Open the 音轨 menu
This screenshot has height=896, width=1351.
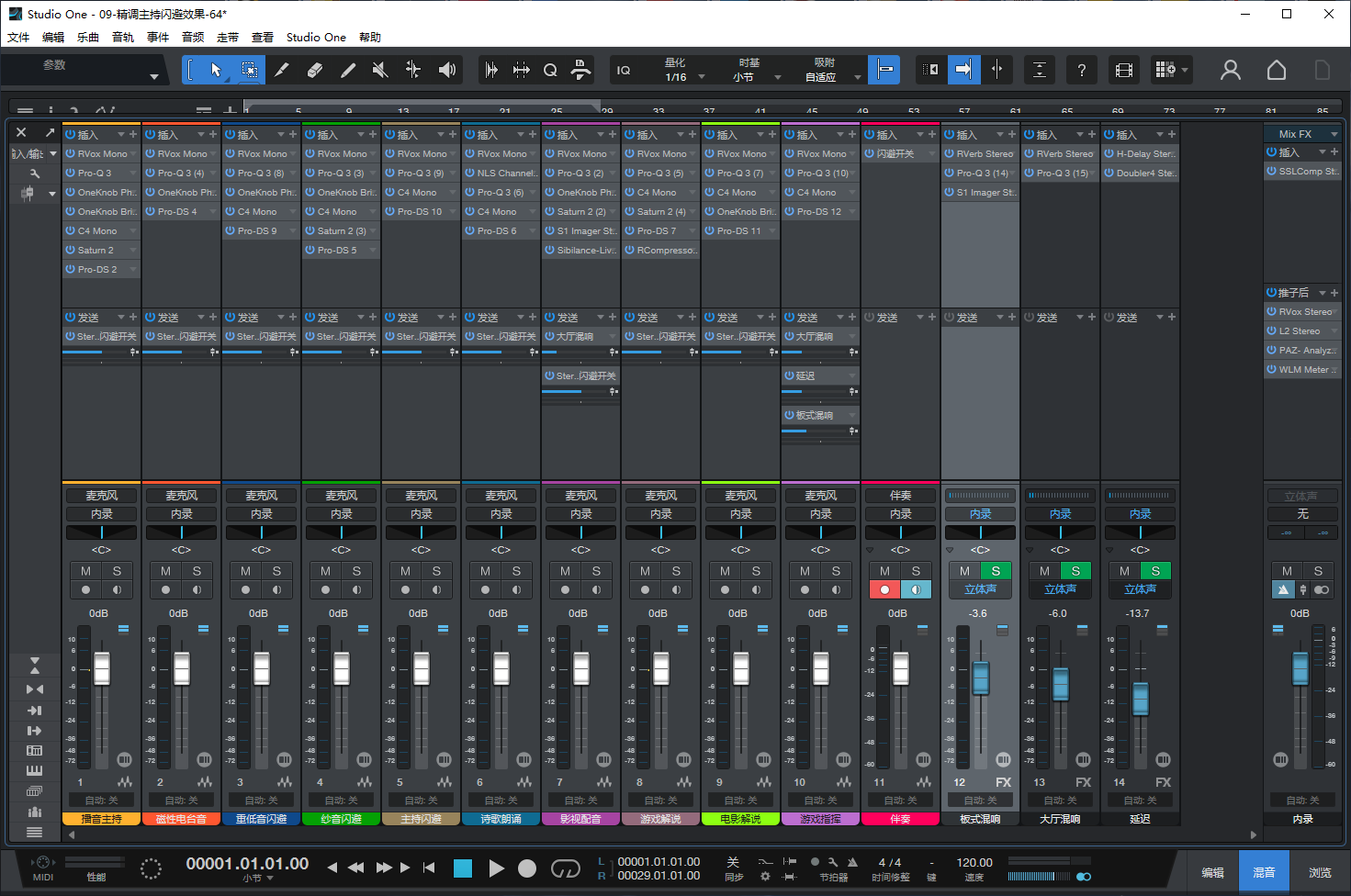pyautogui.click(x=122, y=37)
